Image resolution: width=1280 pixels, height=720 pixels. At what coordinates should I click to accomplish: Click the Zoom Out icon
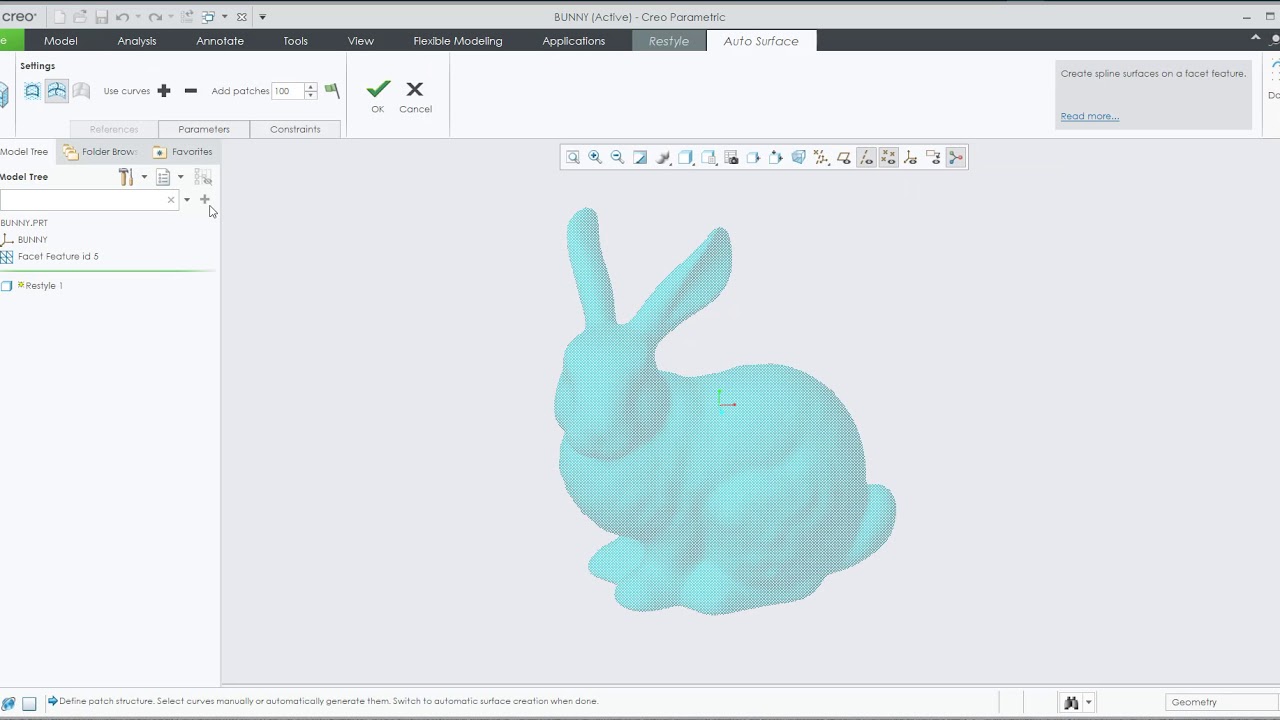617,158
